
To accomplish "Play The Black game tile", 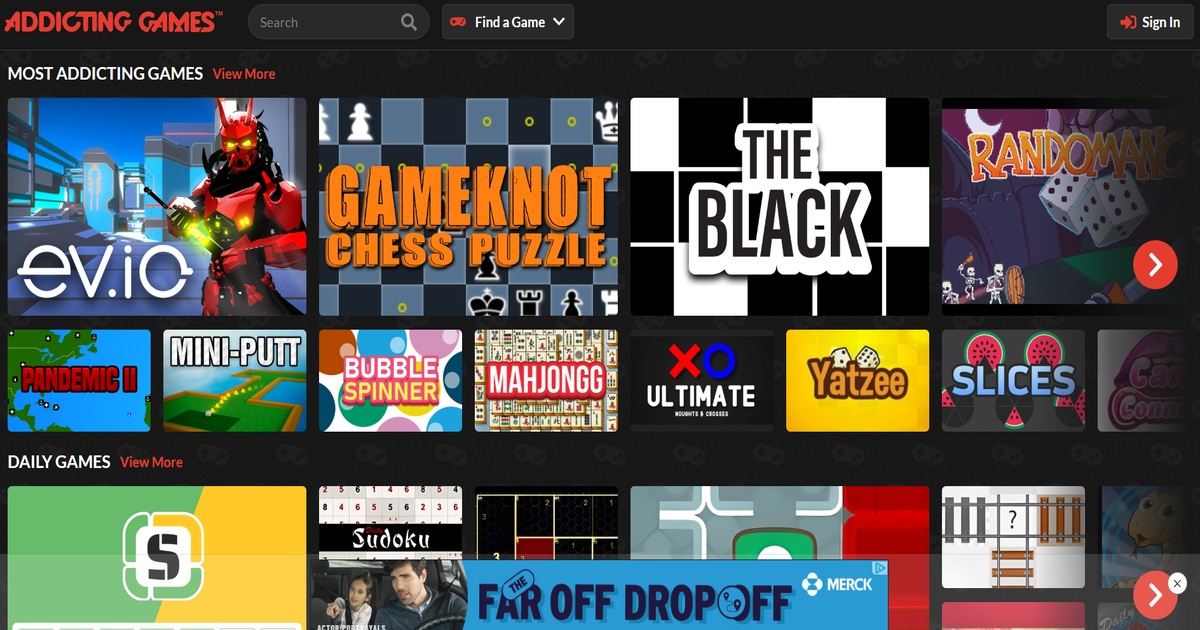I will coord(779,206).
